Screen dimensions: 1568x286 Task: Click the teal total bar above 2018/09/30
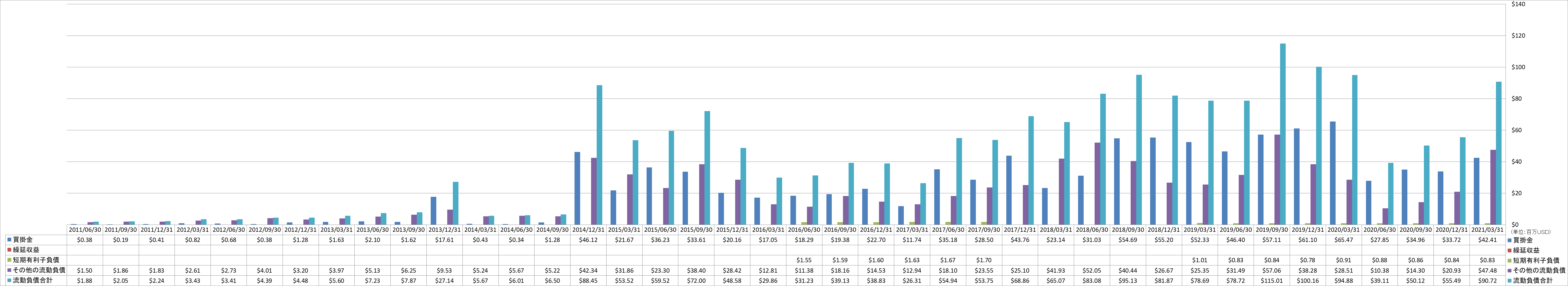[1139, 150]
